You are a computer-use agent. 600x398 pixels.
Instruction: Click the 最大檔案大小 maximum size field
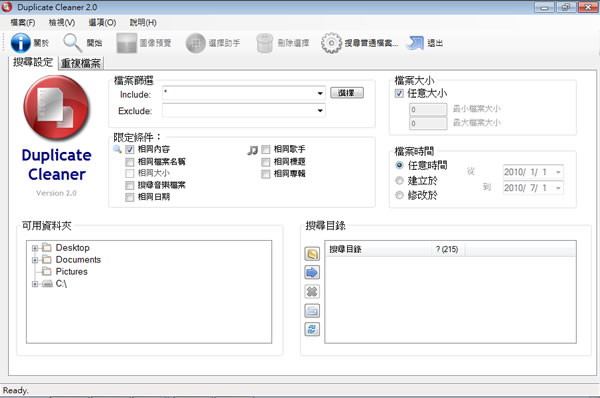point(428,124)
